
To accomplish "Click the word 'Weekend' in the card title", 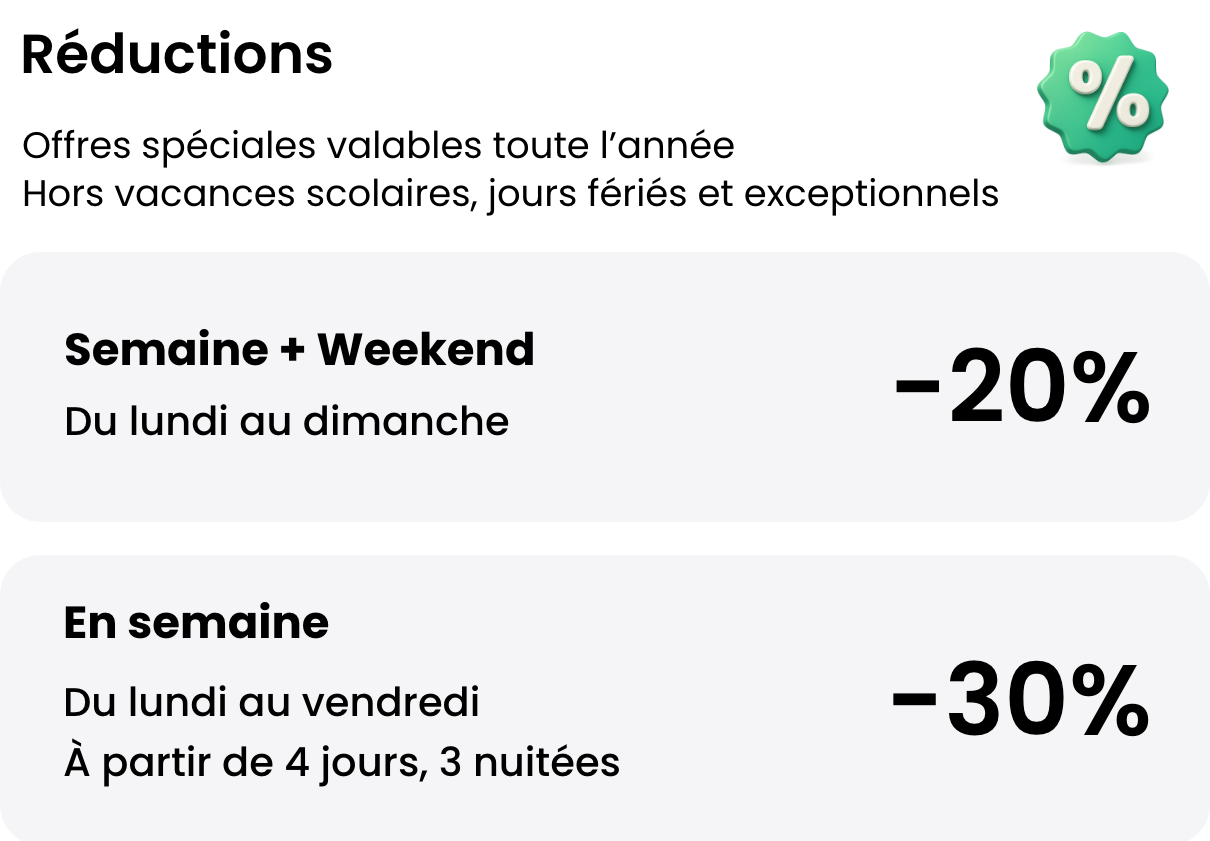I will 426,349.
